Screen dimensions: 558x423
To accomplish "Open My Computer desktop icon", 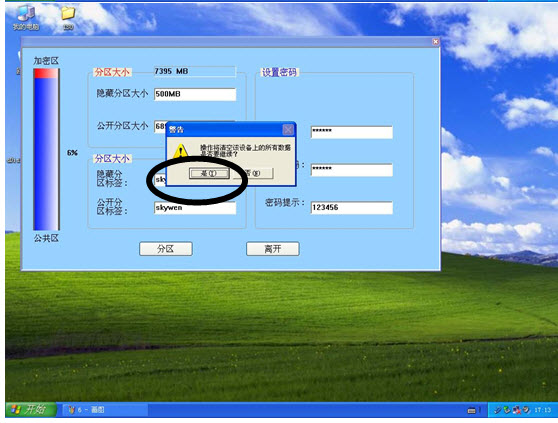I will tap(26, 17).
